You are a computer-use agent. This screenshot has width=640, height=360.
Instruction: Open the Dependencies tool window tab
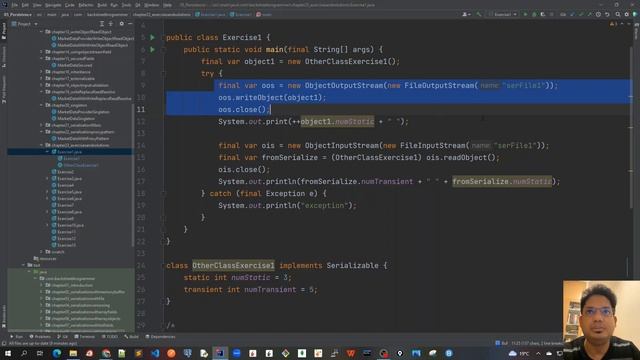[x=160, y=337]
